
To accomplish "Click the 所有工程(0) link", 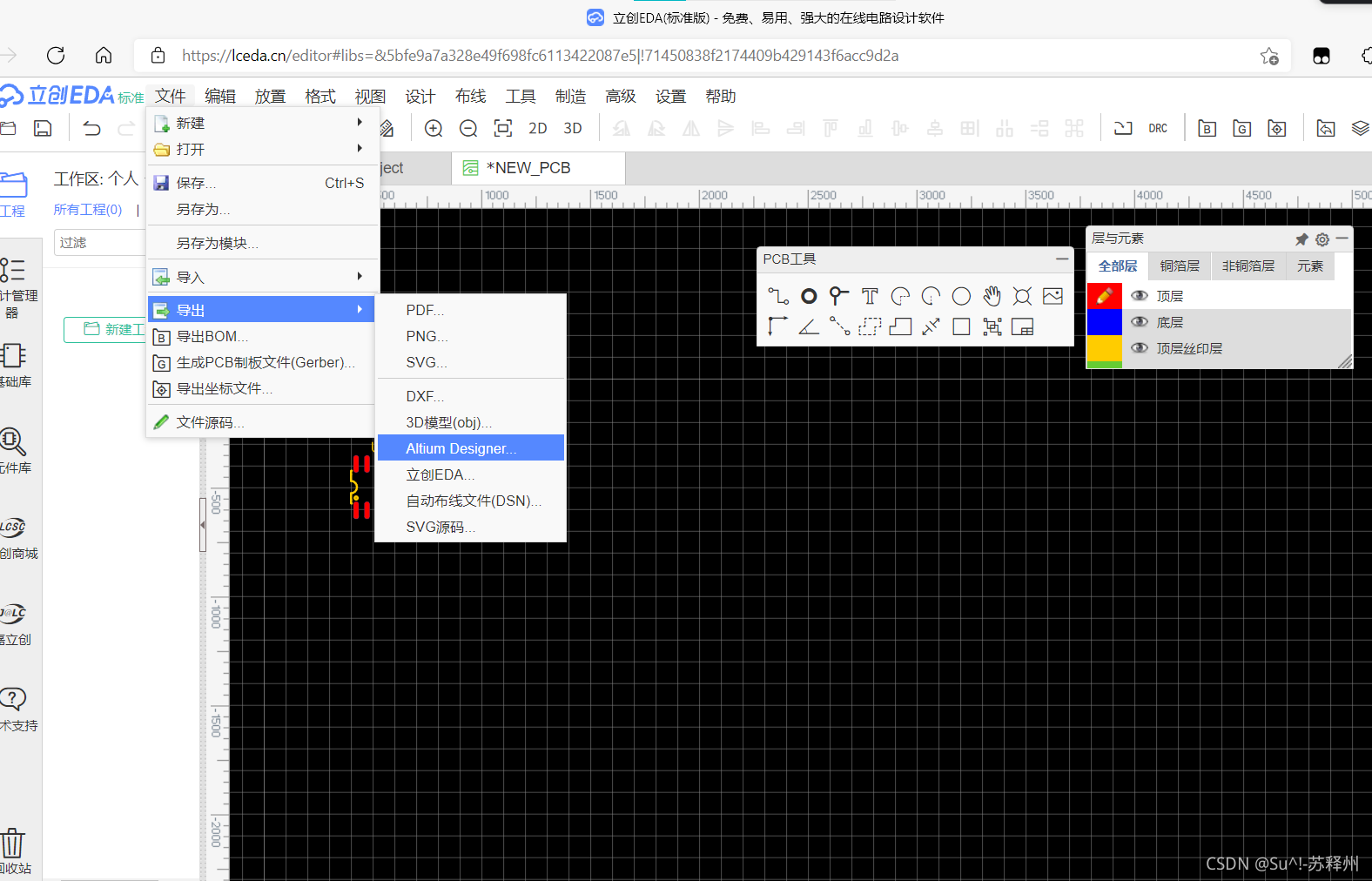I will point(88,210).
